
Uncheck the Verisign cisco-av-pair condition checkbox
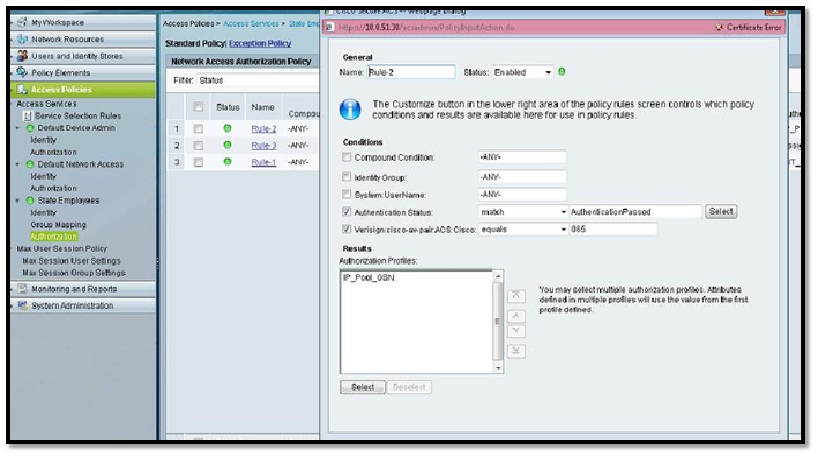pyautogui.click(x=346, y=229)
